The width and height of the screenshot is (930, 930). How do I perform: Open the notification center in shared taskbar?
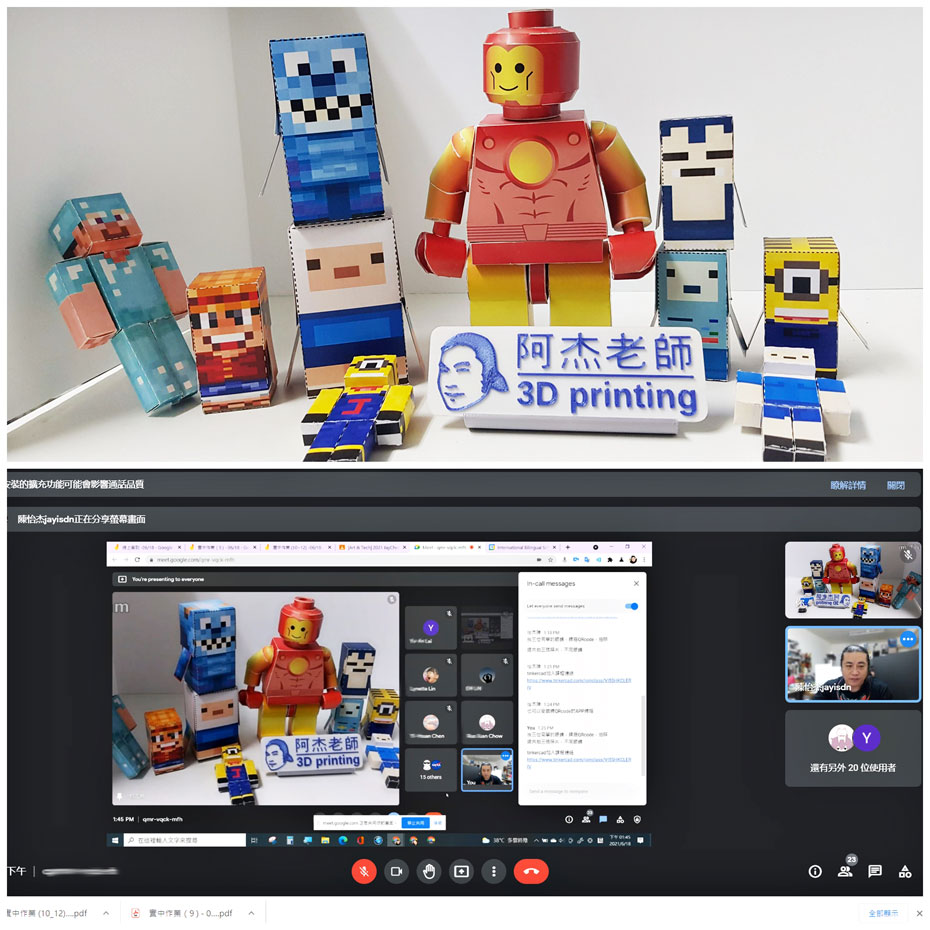click(x=641, y=840)
